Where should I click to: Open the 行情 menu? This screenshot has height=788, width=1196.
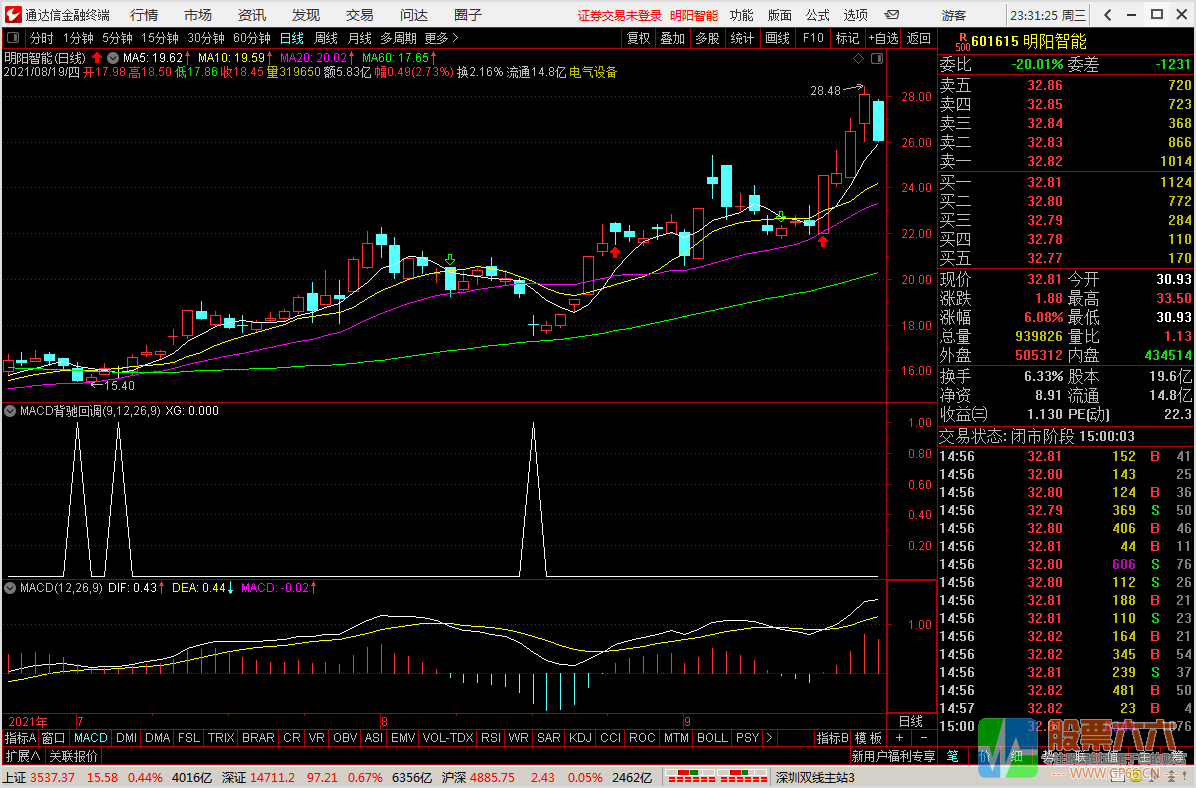tap(144, 14)
